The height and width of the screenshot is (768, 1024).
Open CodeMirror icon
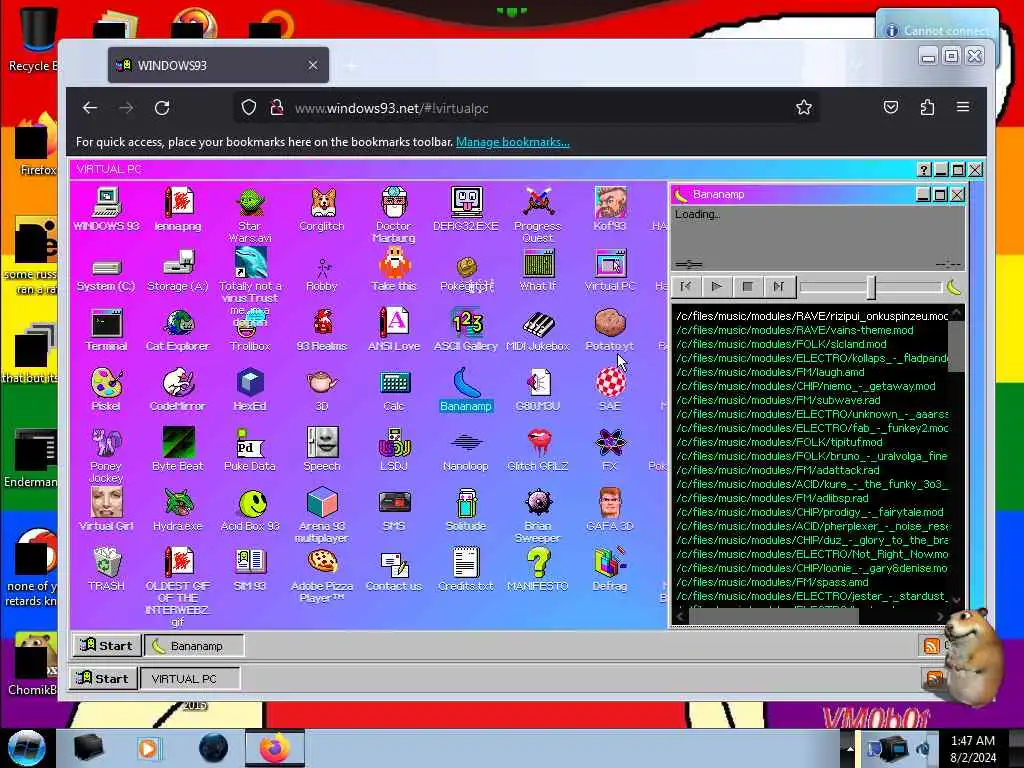click(x=178, y=390)
